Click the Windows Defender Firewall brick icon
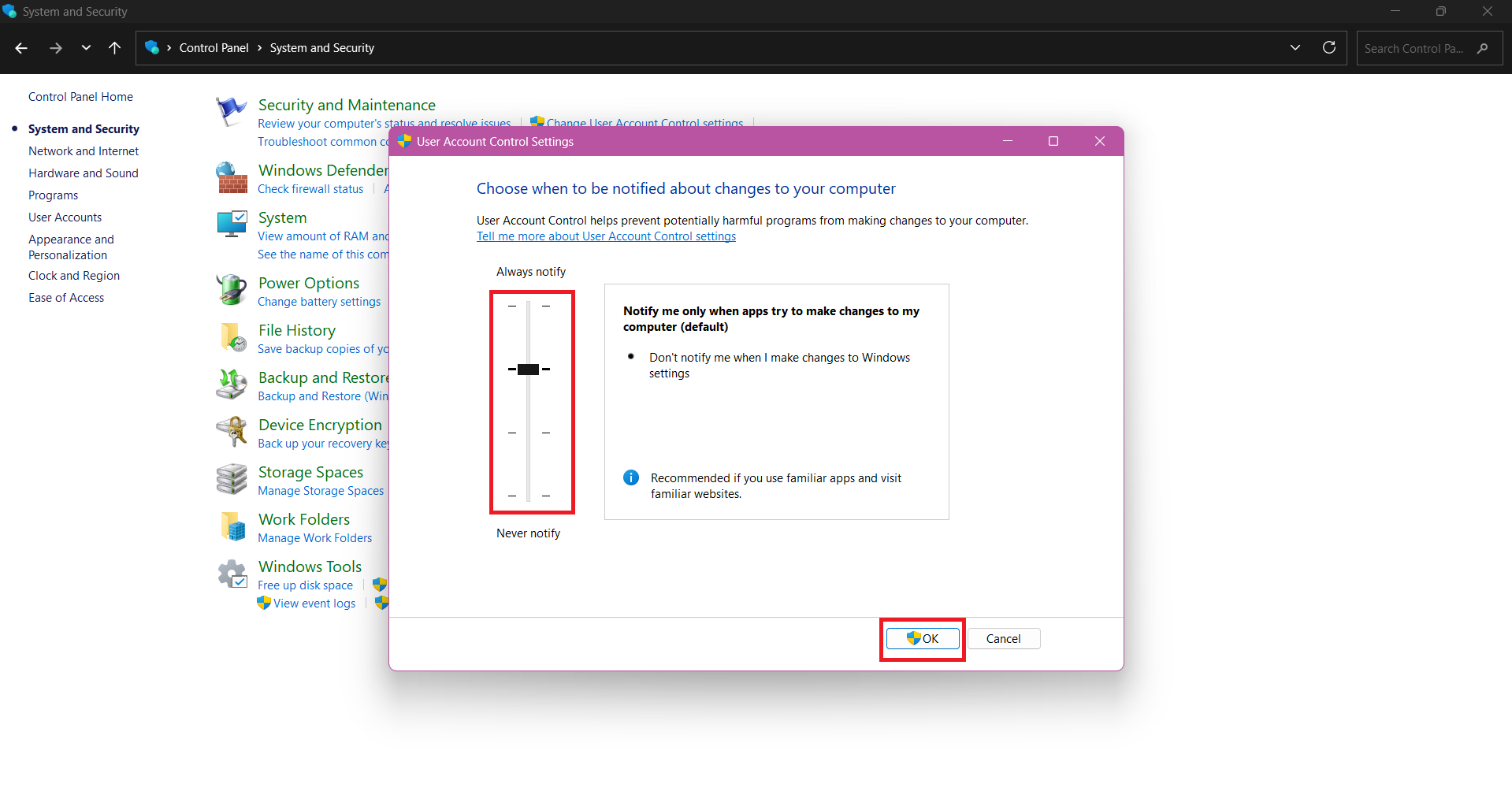Image resolution: width=1512 pixels, height=795 pixels. coord(232,178)
